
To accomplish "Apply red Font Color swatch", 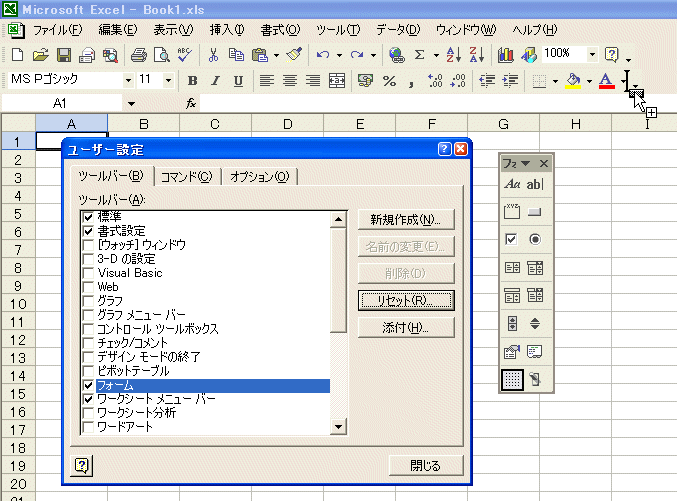I will 607,81.
